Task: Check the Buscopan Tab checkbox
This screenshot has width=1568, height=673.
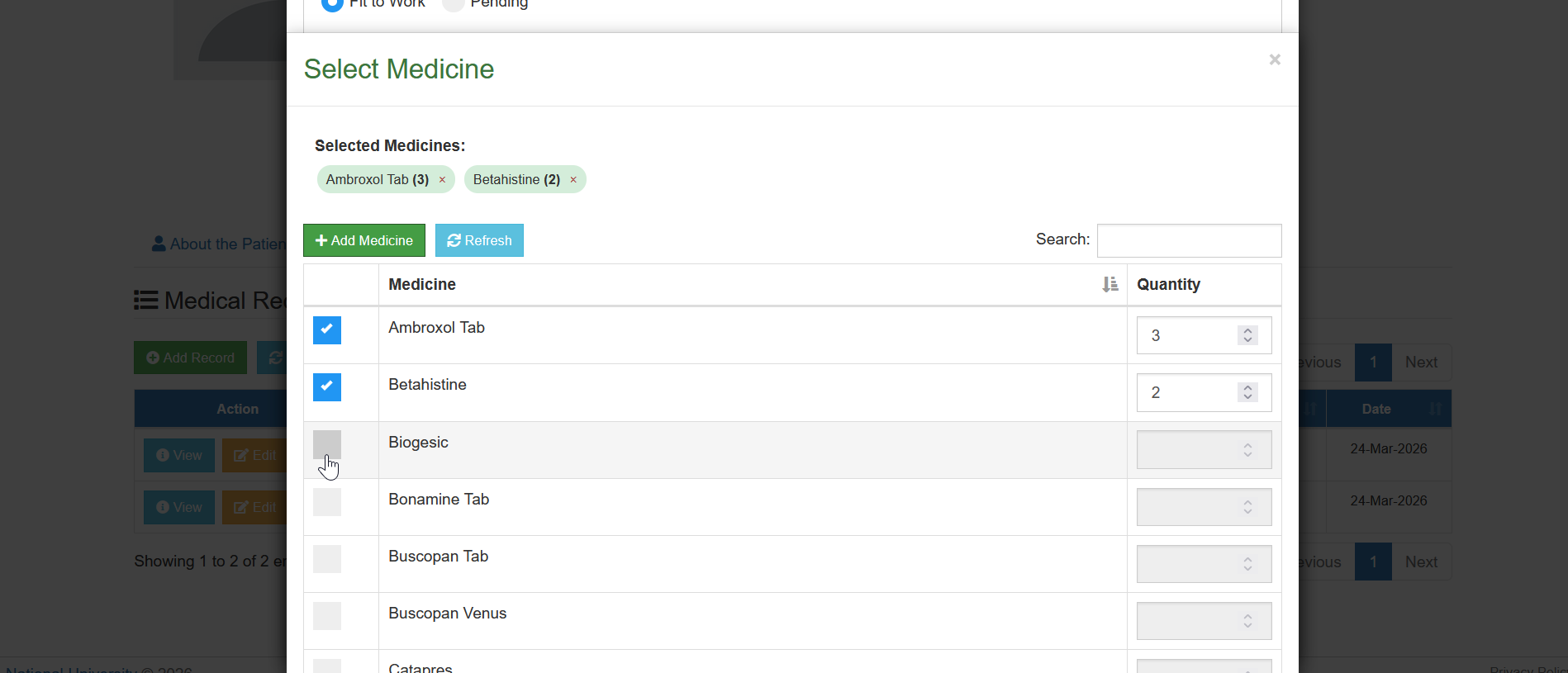Action: 327,559
